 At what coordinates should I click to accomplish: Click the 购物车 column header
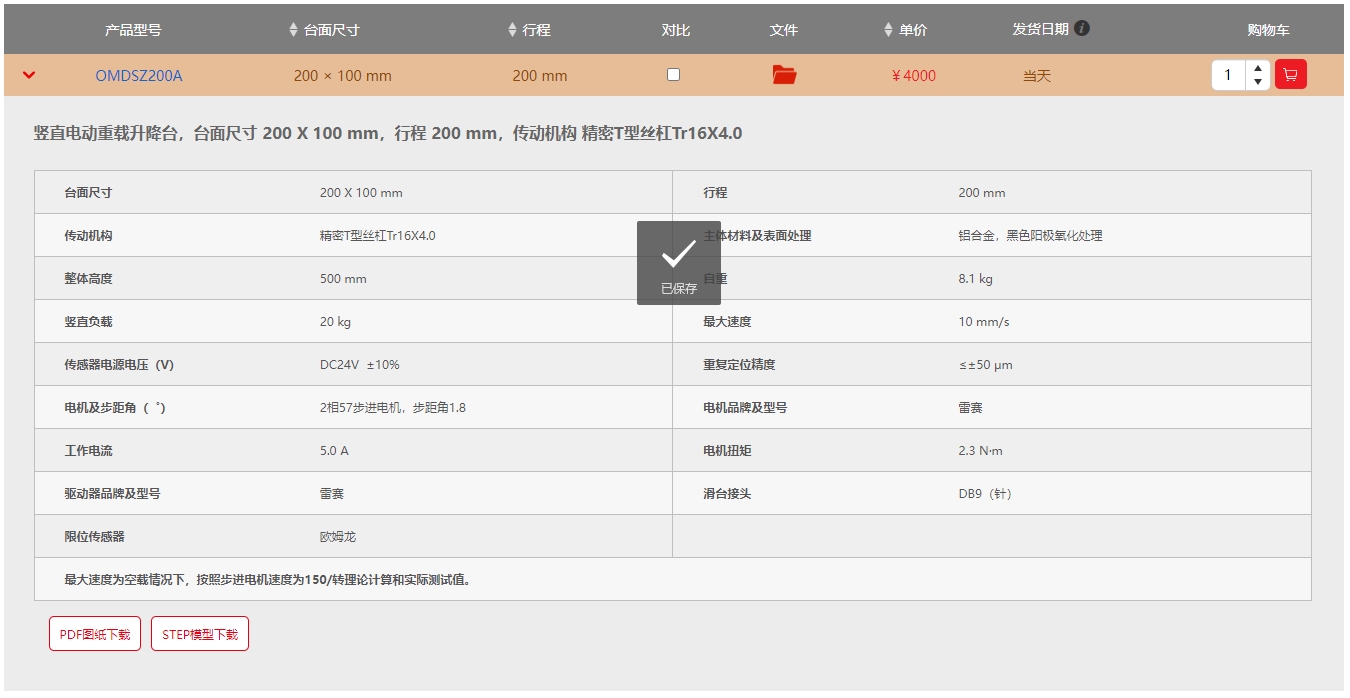point(1268,30)
